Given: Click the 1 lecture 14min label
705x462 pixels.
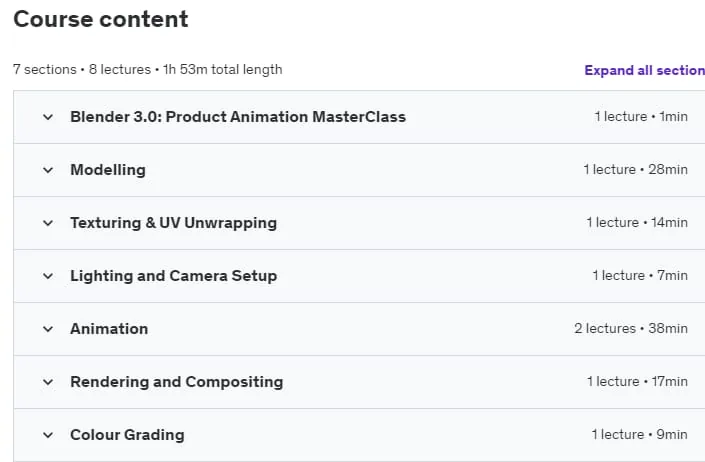Looking at the screenshot, I should 637,222.
